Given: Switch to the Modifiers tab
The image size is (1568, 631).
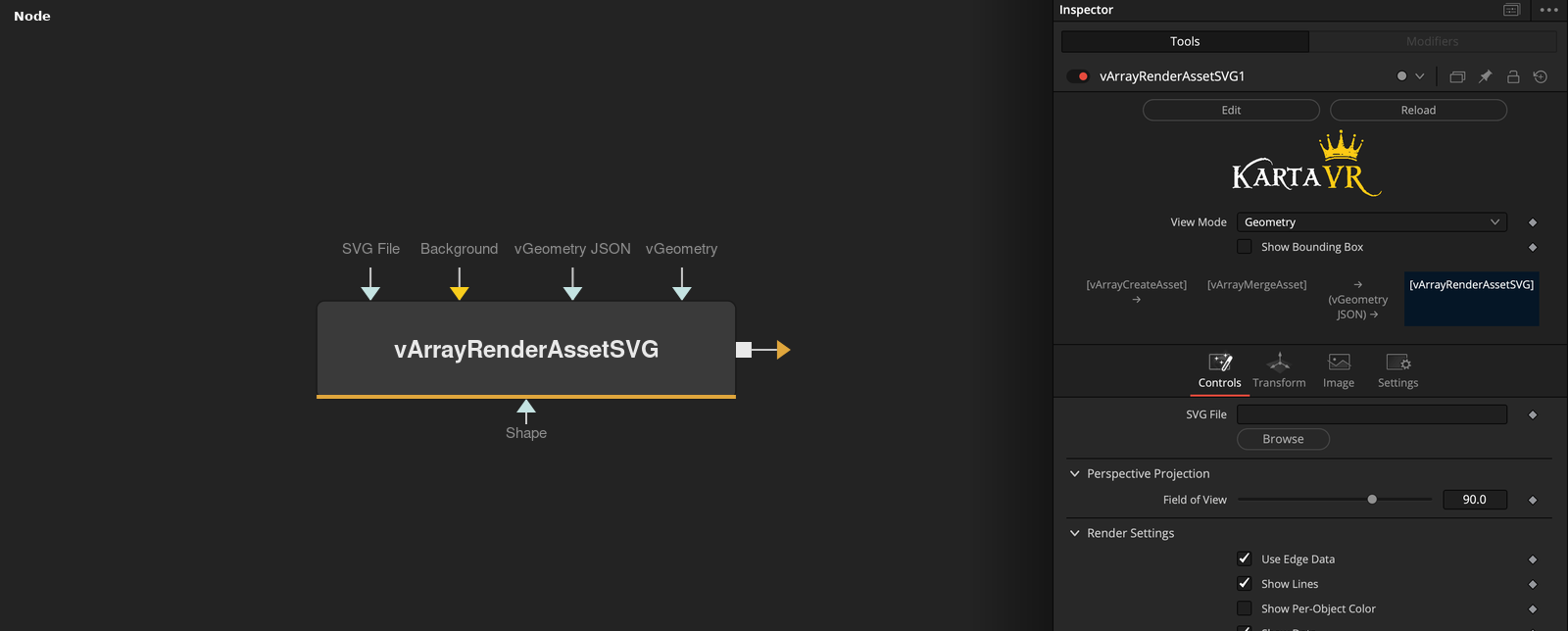Looking at the screenshot, I should pos(1433,41).
